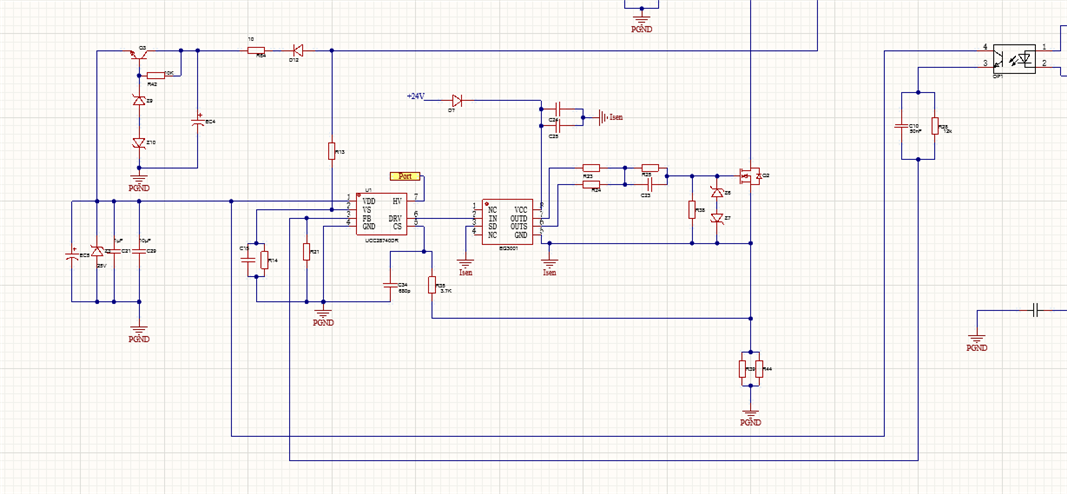Click the CS pin label on U1
Screen dimensions: 1067x494
[x=397, y=227]
